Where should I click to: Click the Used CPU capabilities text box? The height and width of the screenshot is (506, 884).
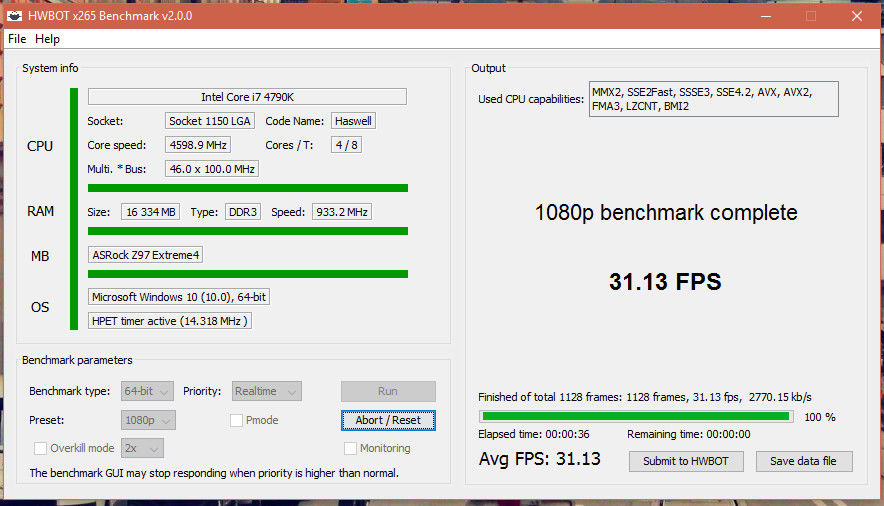[714, 99]
